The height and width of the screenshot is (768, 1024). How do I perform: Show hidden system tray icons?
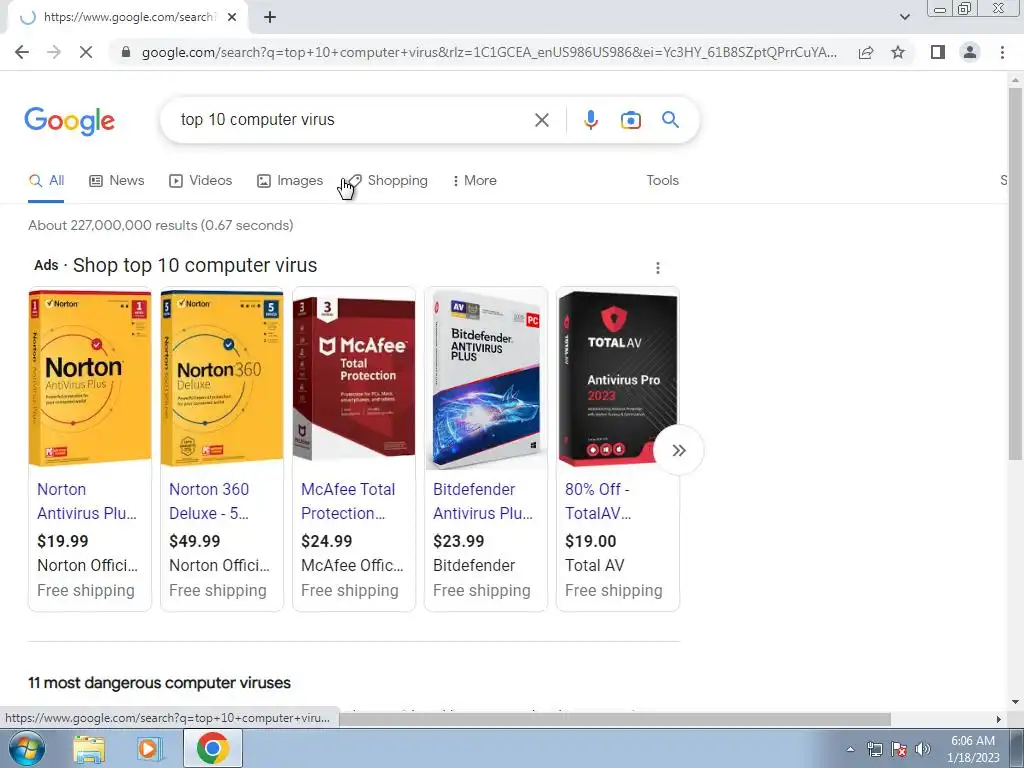pyautogui.click(x=850, y=749)
